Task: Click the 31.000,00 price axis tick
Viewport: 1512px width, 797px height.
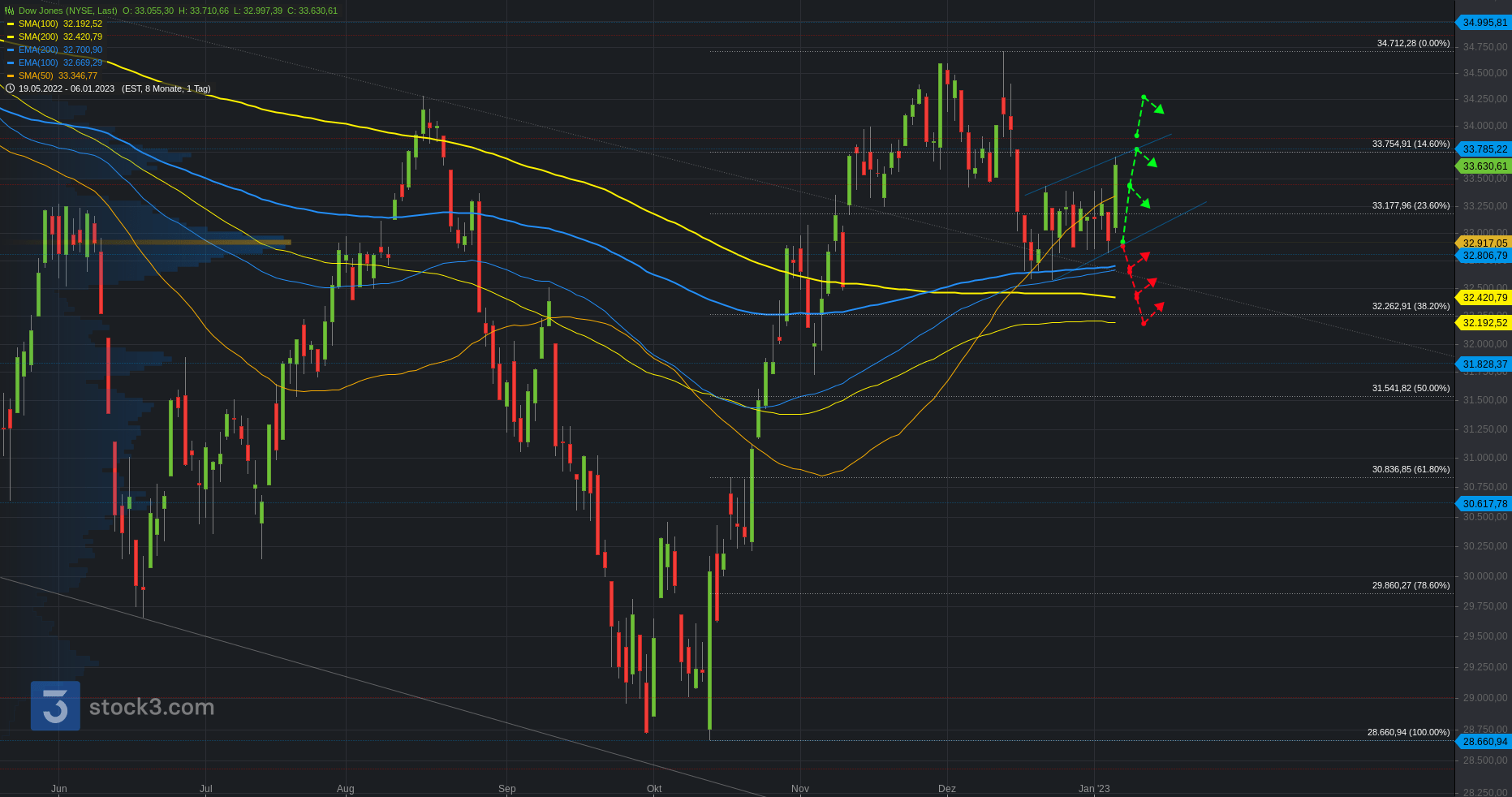Action: coord(1485,458)
